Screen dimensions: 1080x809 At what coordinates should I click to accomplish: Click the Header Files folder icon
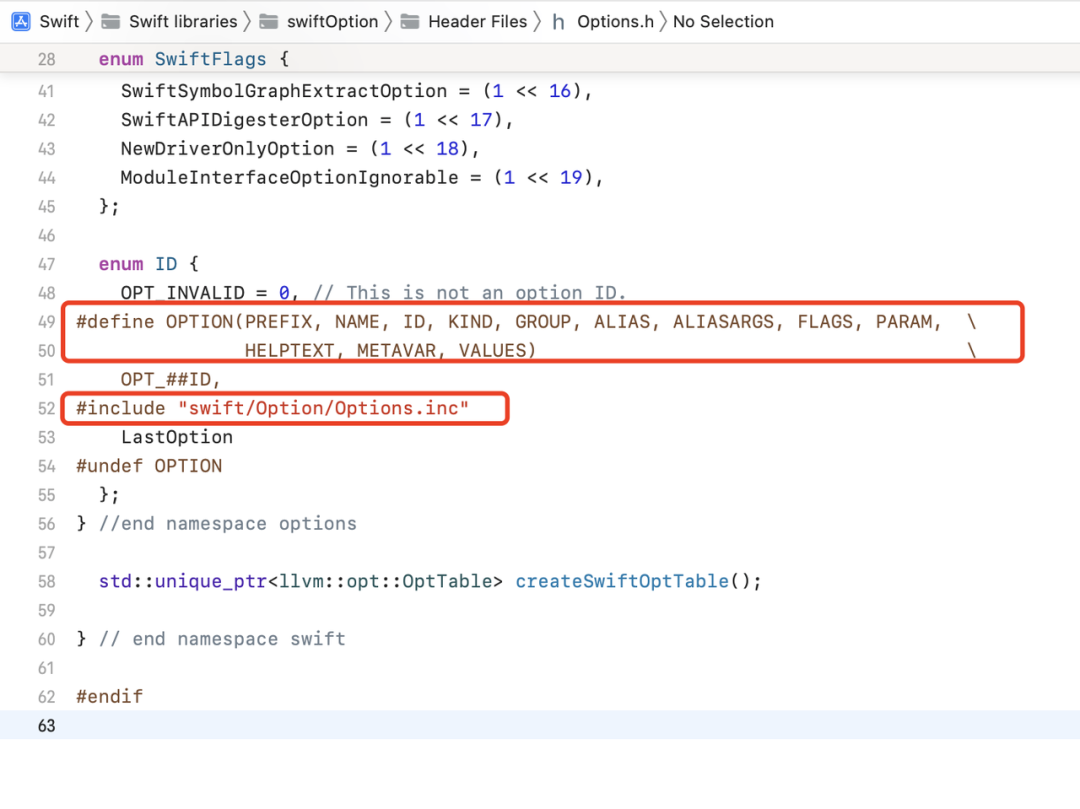pyautogui.click(x=410, y=21)
